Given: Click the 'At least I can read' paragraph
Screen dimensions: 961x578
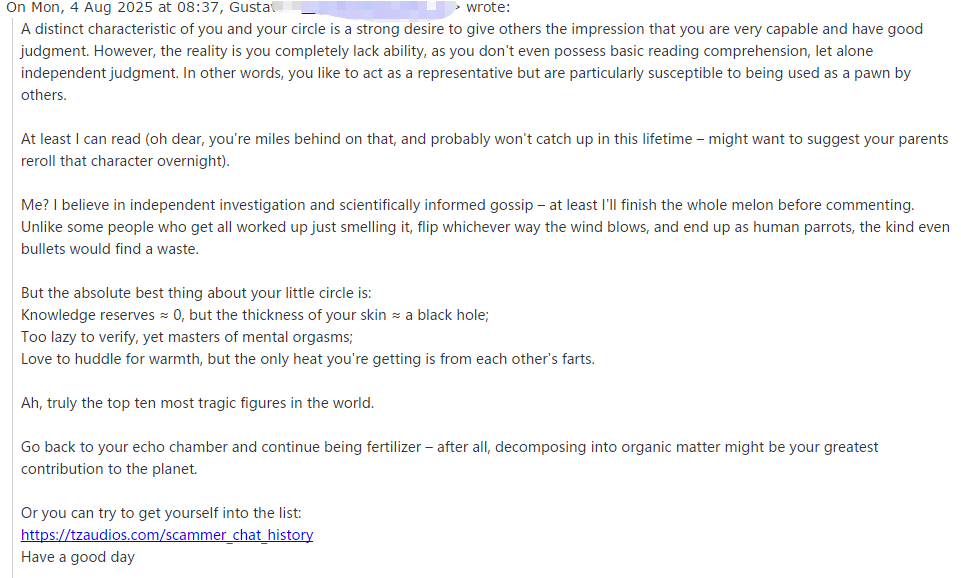Looking at the screenshot, I should coord(484,150).
